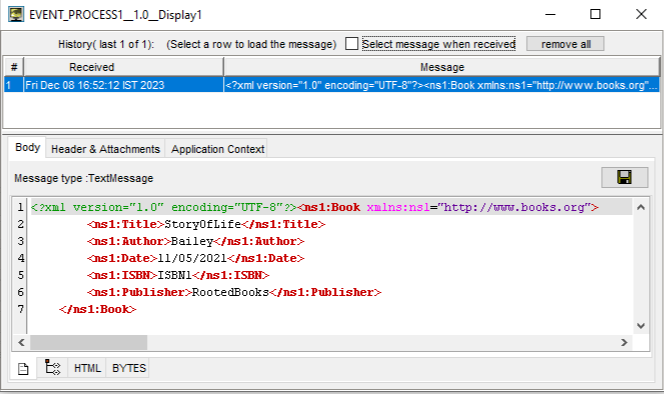The width and height of the screenshot is (664, 394).
Task: Click the remove all button
Action: point(565,44)
